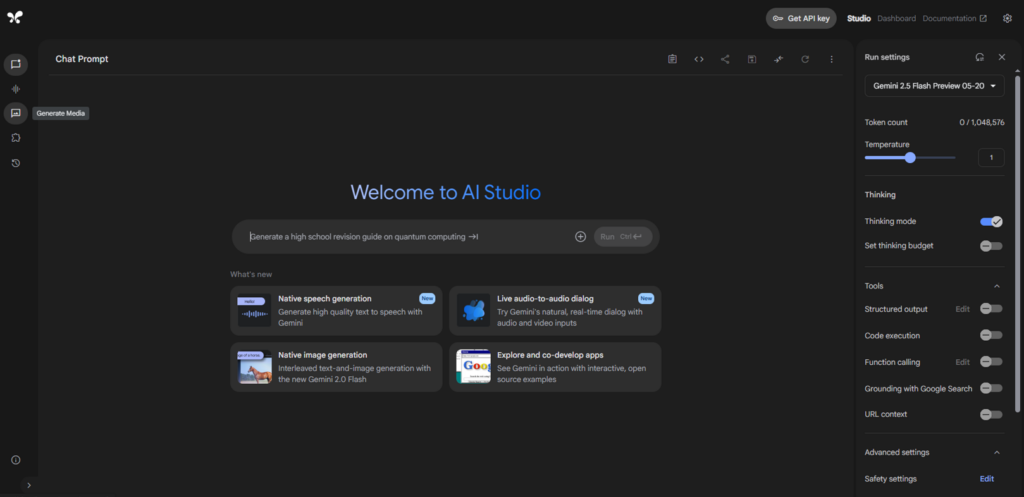Click the Native image generation horse thumbnail
Image resolution: width=1024 pixels, height=497 pixels.
pos(254,366)
